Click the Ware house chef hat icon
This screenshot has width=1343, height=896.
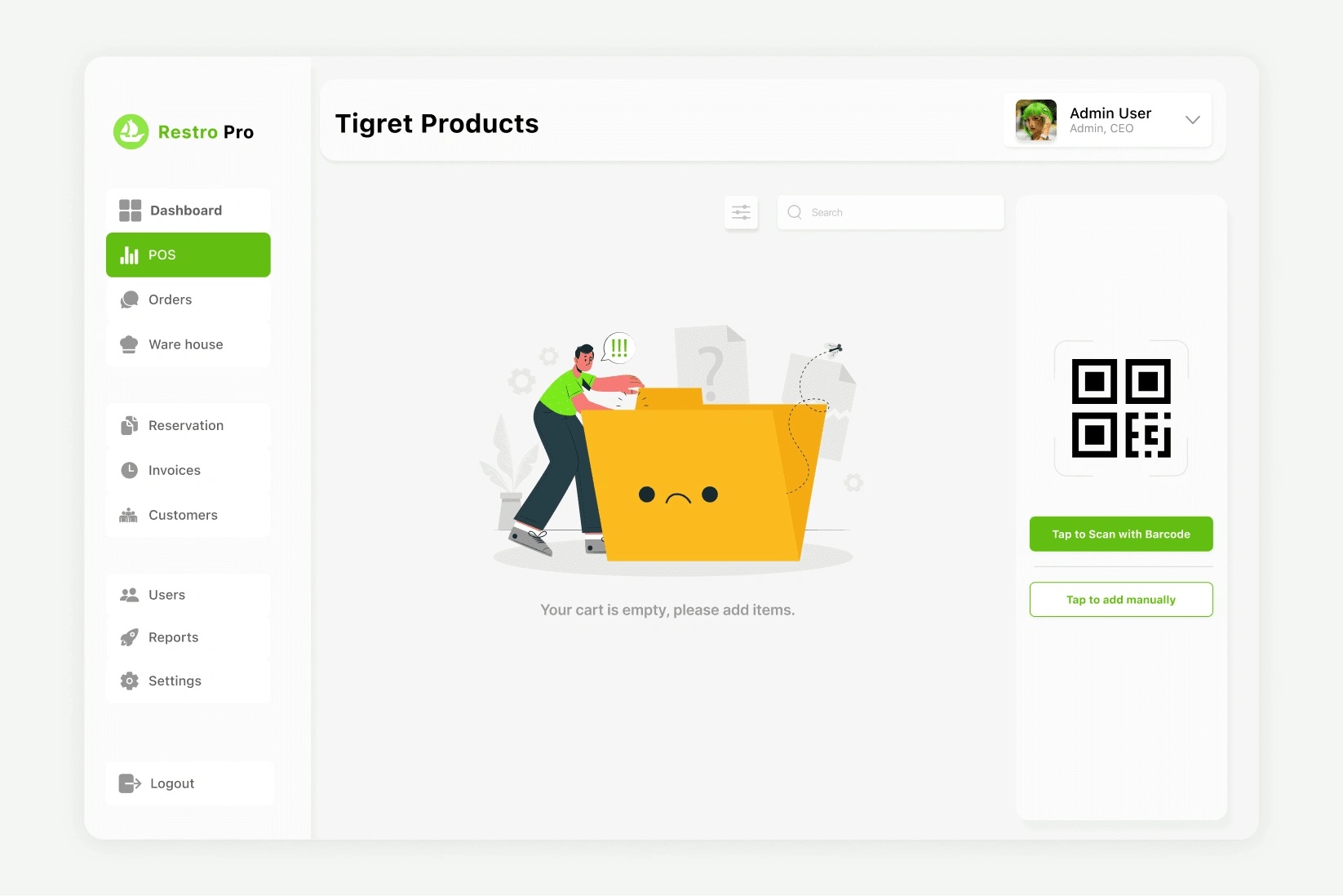(x=129, y=344)
